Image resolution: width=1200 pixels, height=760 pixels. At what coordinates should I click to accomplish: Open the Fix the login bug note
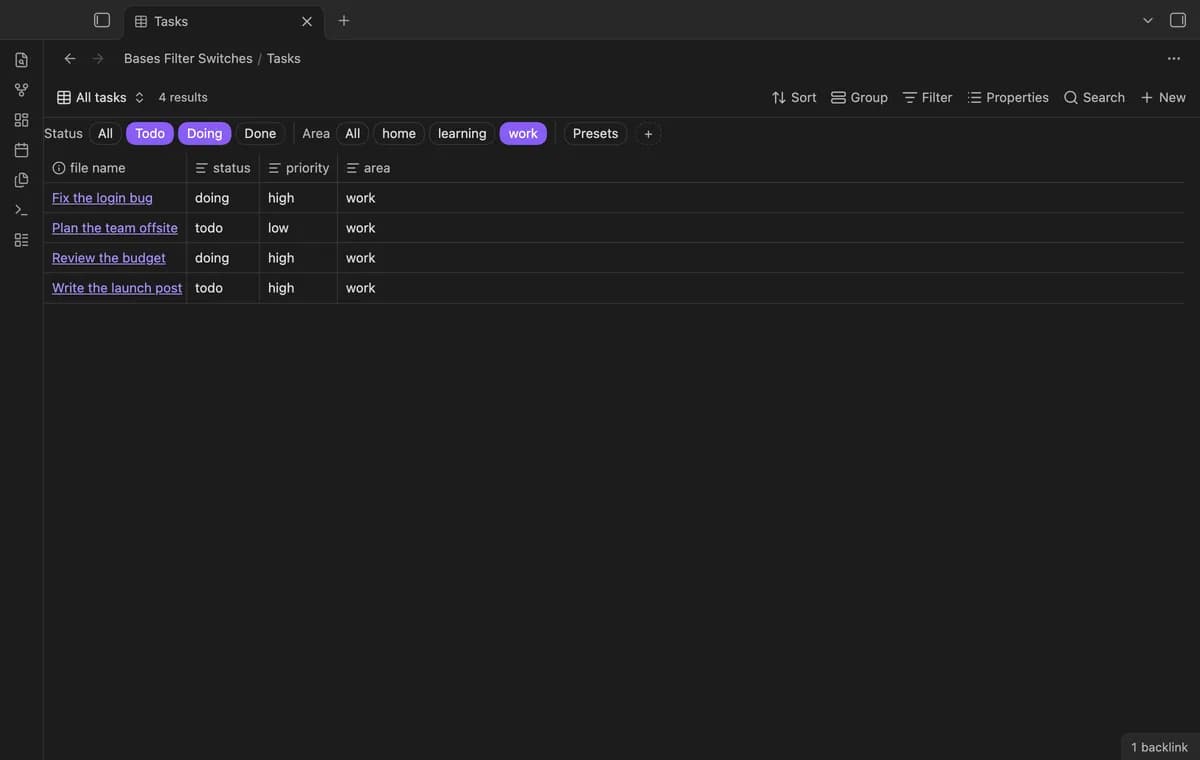[102, 198]
